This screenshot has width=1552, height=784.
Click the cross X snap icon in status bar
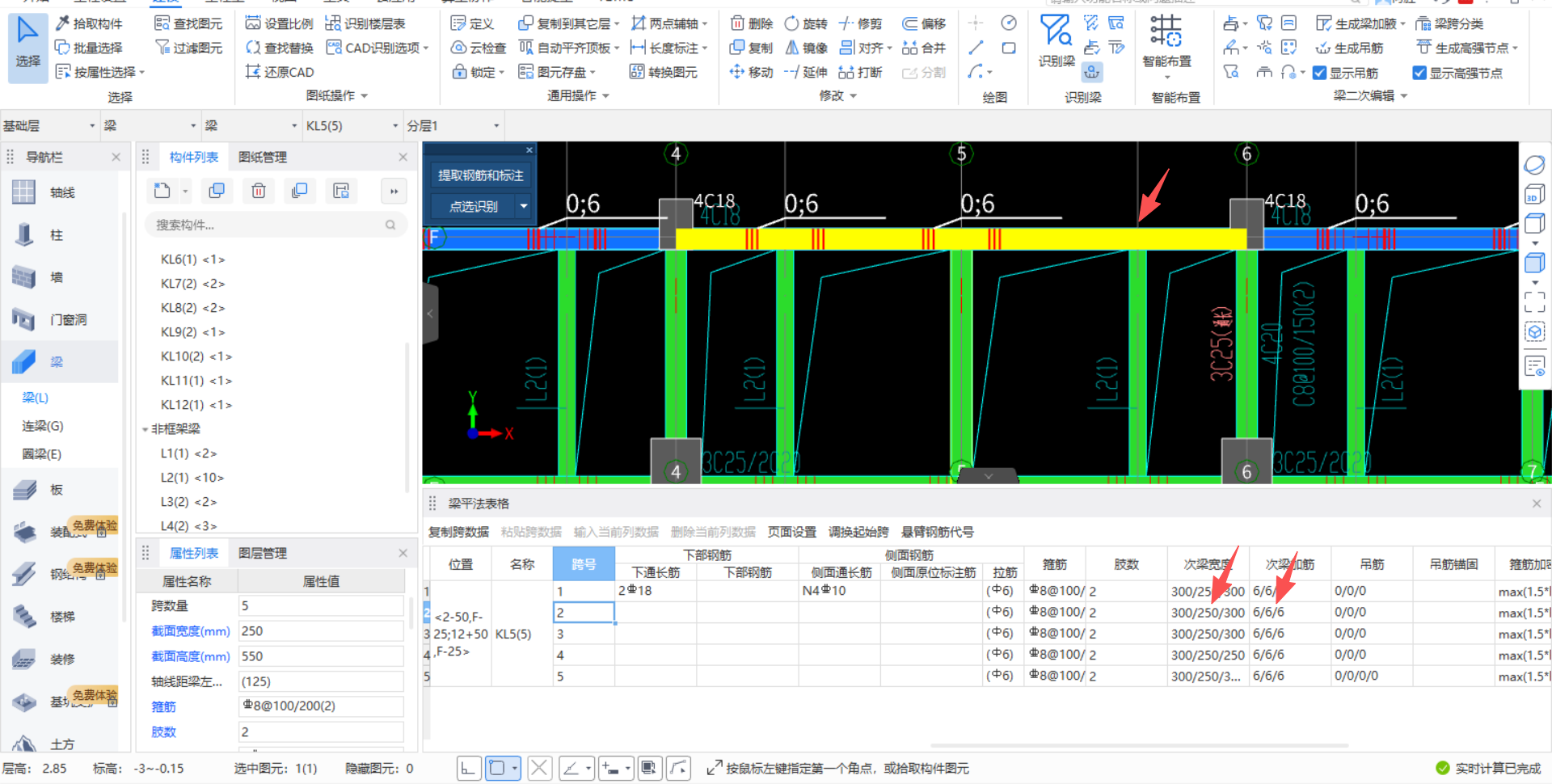(540, 768)
